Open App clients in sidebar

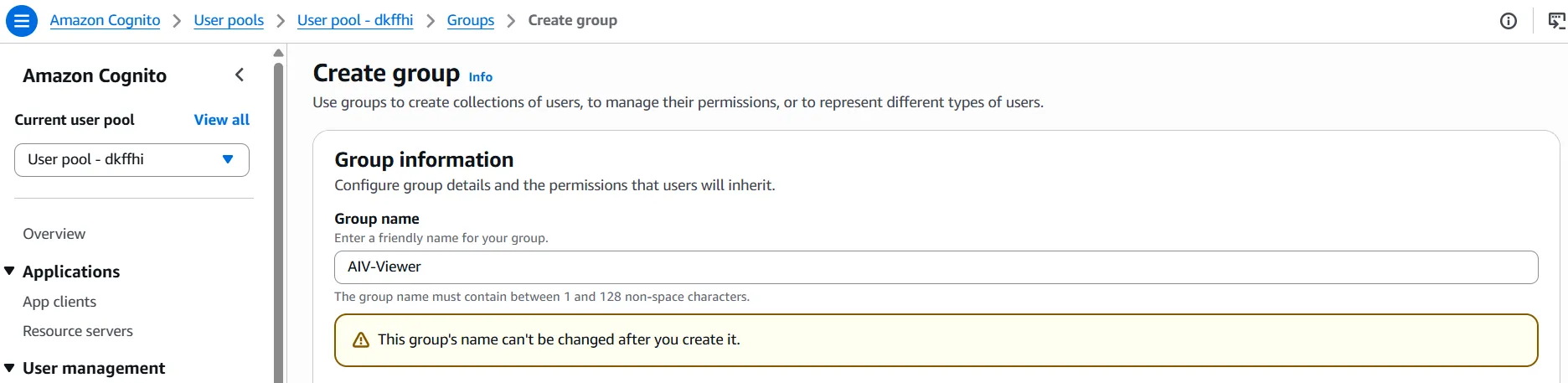point(59,302)
